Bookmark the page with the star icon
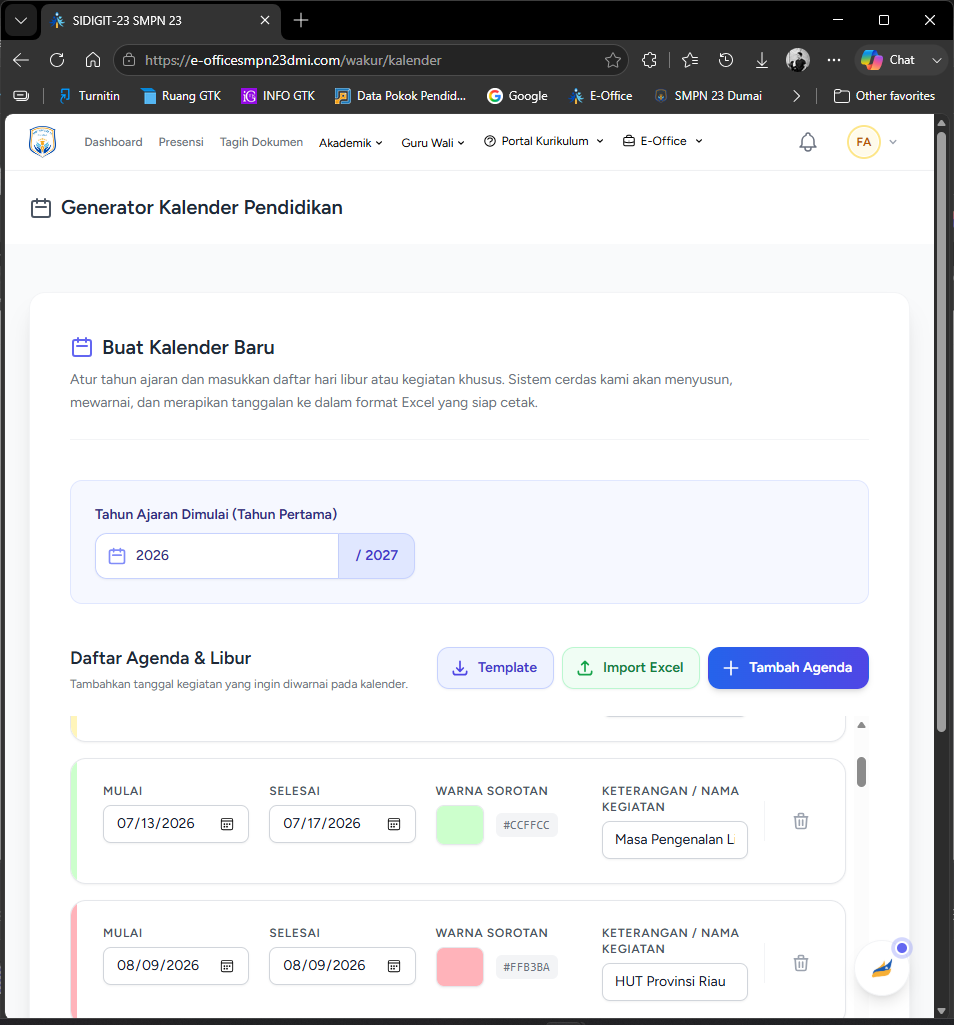The image size is (954, 1025). coord(613,60)
